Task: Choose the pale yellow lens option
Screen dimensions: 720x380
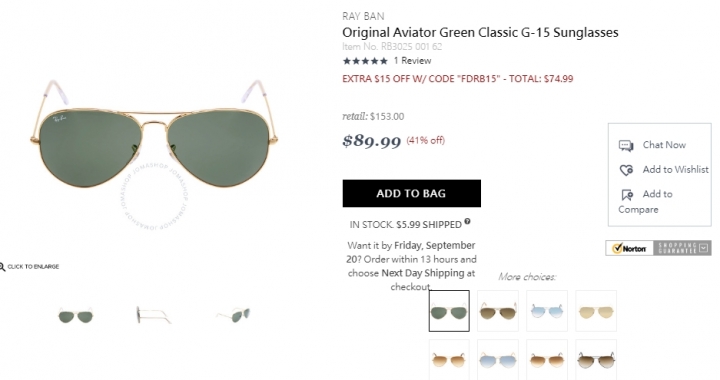Action: [x=596, y=311]
